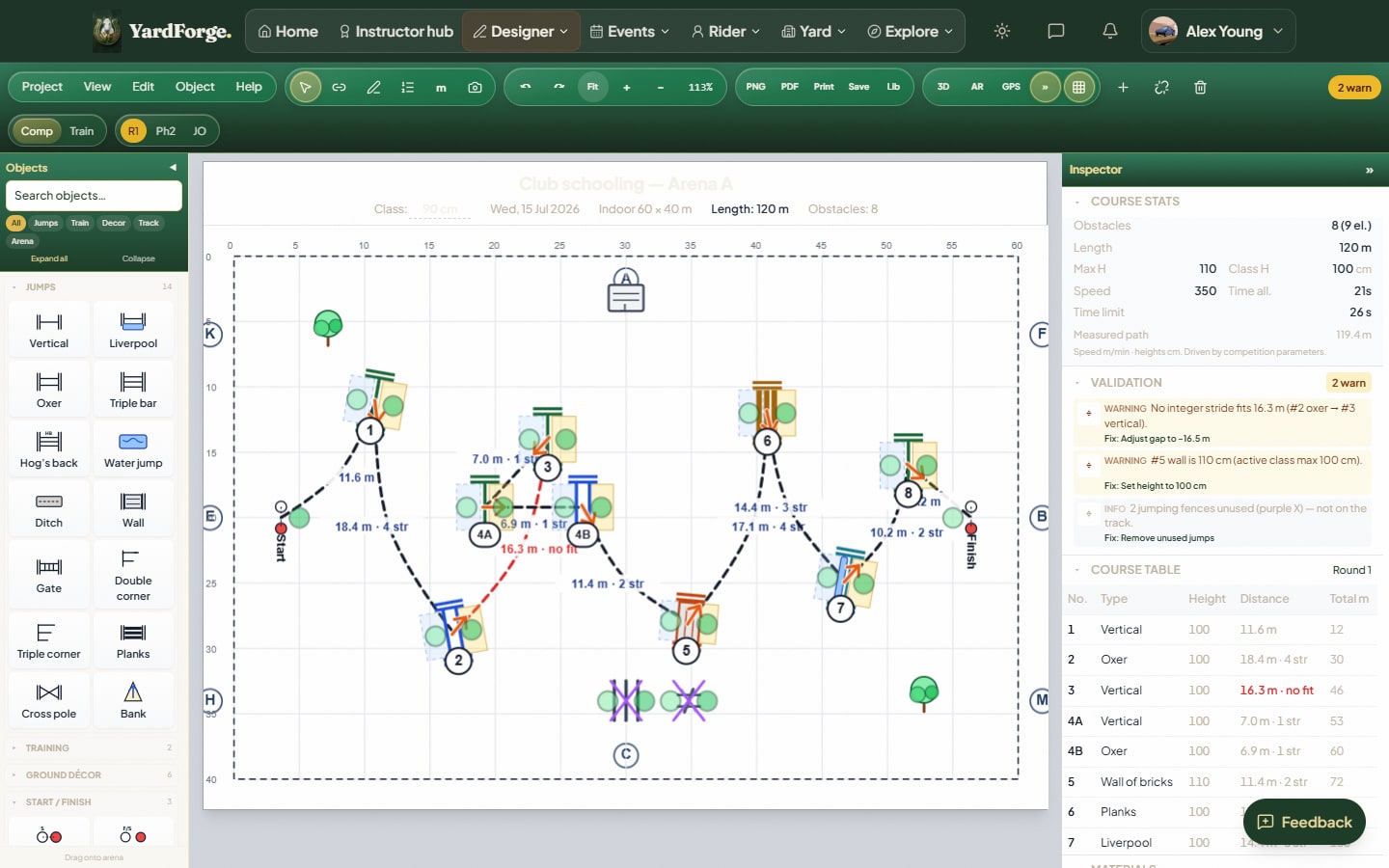The width and height of the screenshot is (1389, 868).
Task: Open the Help menu
Action: coord(249,87)
